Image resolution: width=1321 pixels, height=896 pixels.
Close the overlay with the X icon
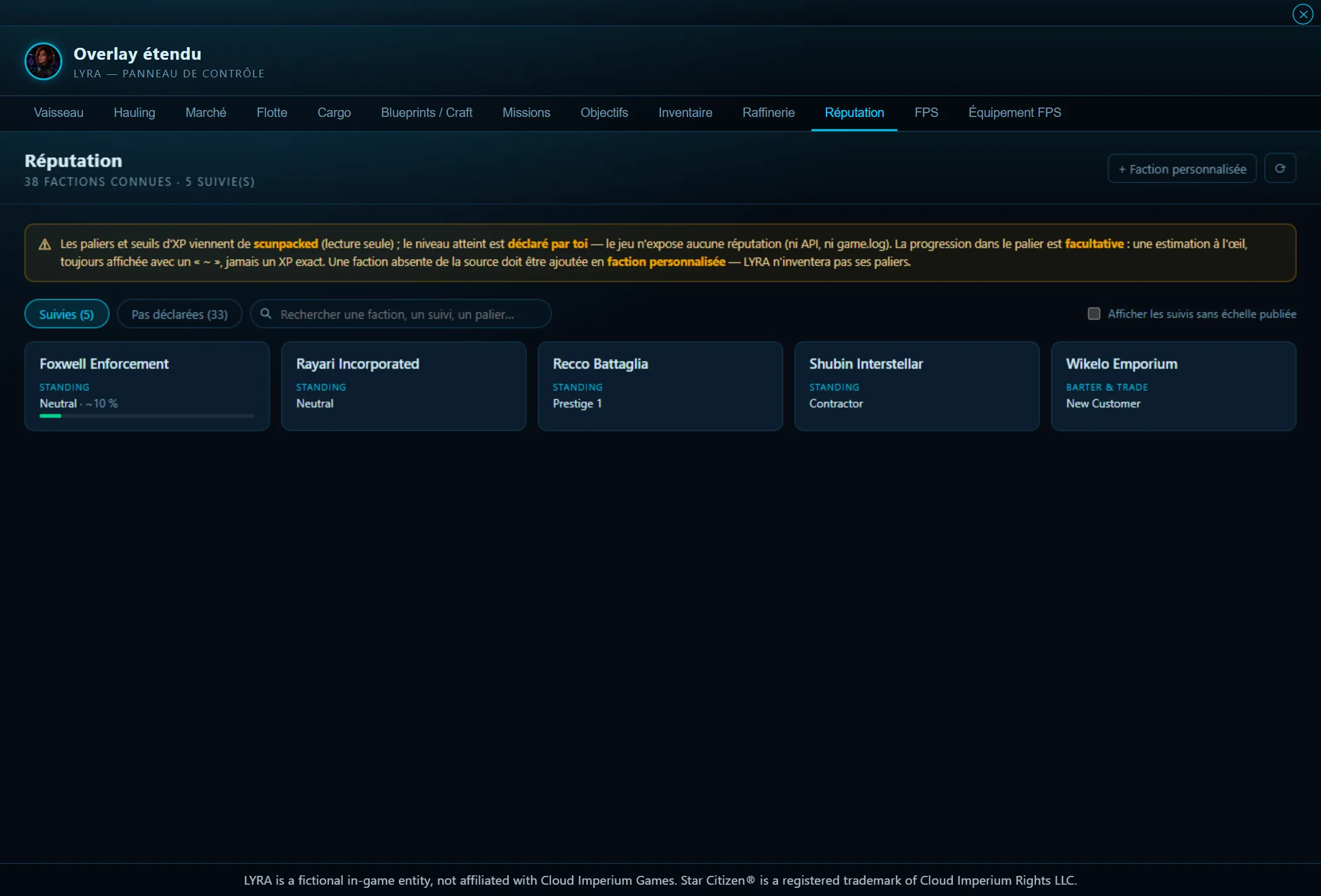(1303, 14)
